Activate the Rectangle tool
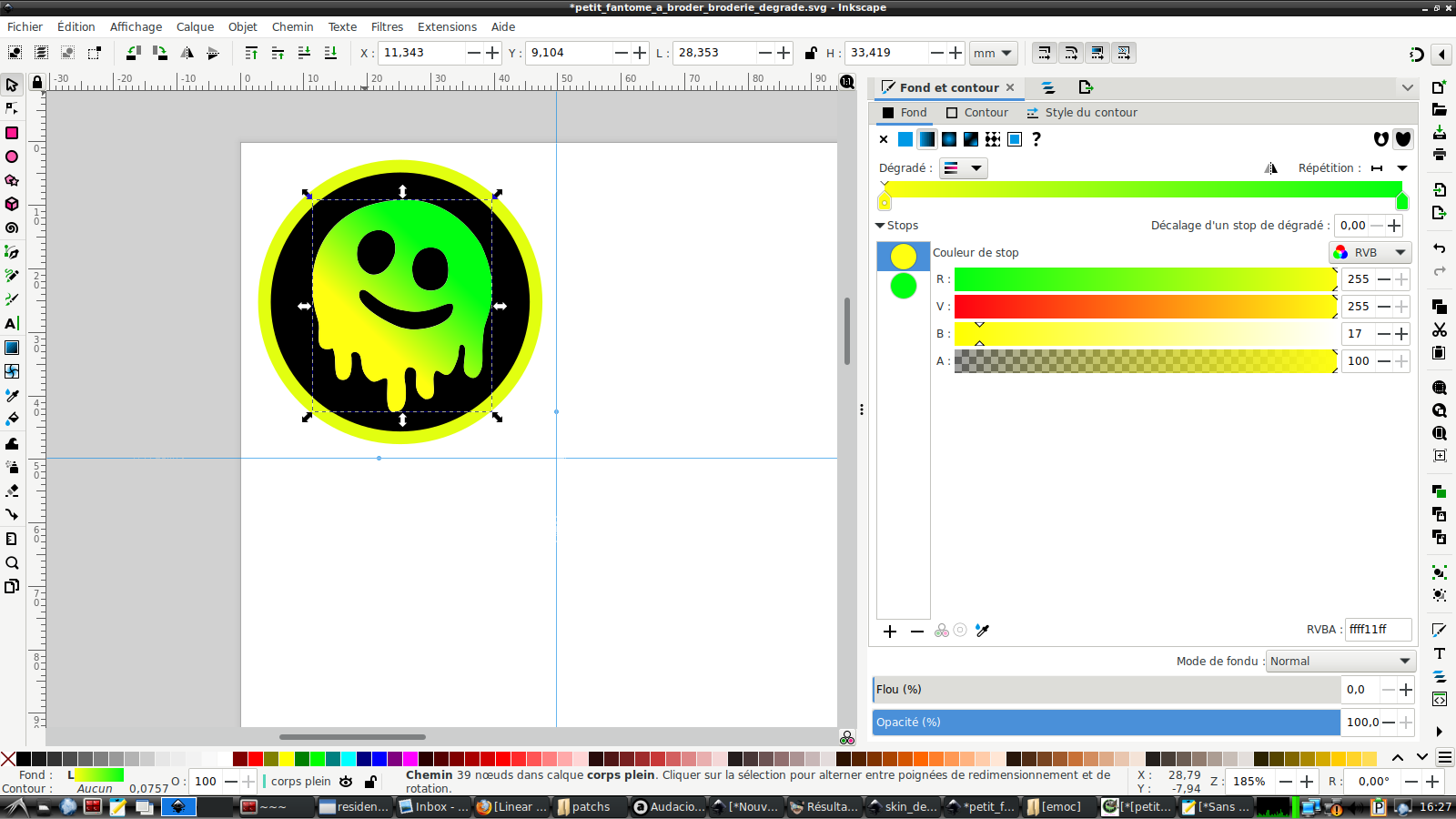 tap(12, 133)
